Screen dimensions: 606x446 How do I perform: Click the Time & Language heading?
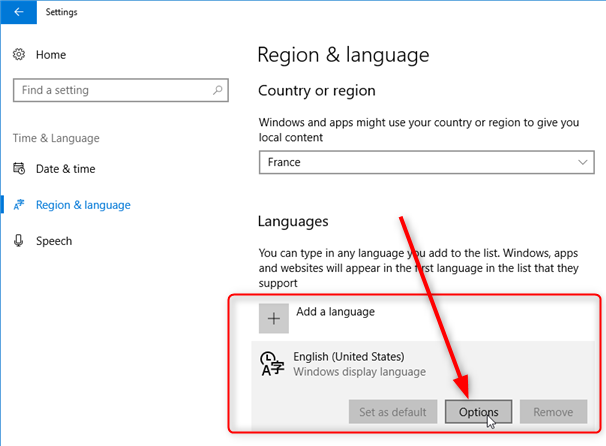coord(56,138)
